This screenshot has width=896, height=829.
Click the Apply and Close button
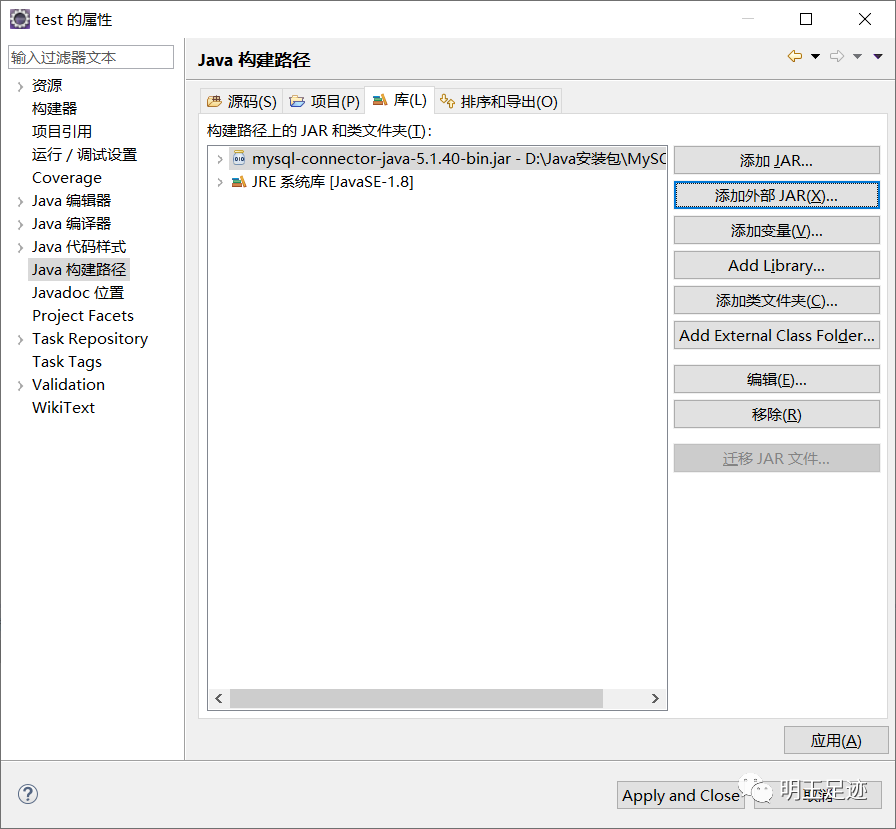pyautogui.click(x=681, y=795)
